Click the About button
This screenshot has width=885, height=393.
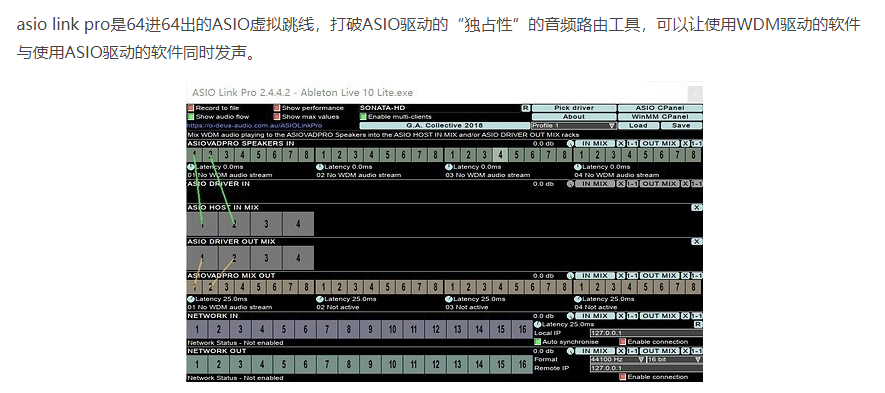tap(574, 117)
